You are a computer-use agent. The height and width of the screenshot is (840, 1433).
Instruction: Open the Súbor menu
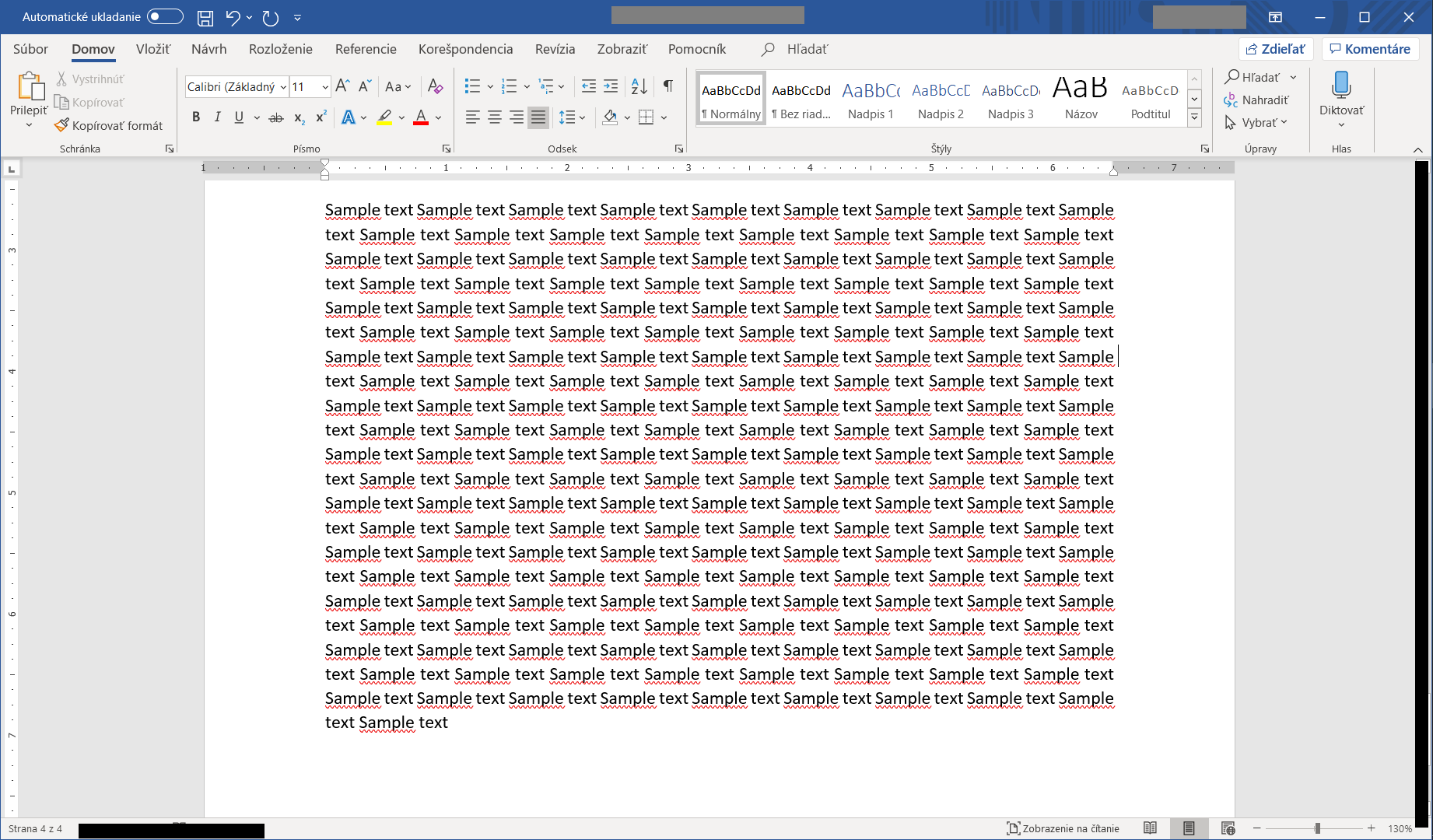pos(30,49)
